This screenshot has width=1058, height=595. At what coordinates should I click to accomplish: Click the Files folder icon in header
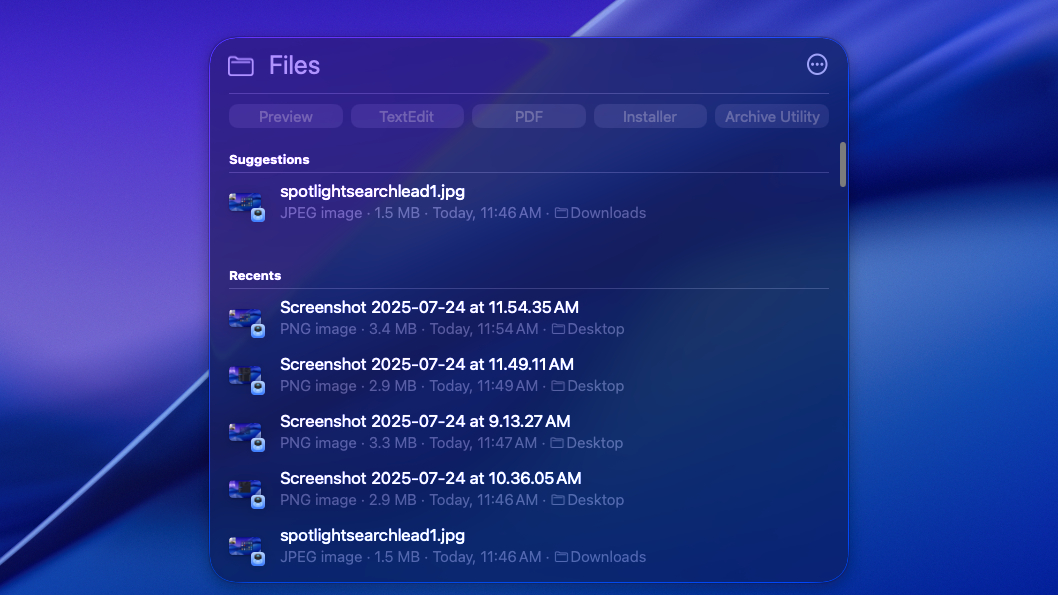241,66
